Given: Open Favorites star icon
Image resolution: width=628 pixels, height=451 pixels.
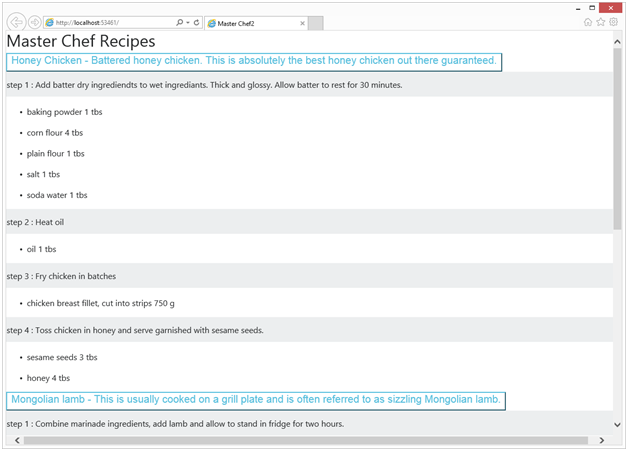Looking at the screenshot, I should click(x=600, y=22).
